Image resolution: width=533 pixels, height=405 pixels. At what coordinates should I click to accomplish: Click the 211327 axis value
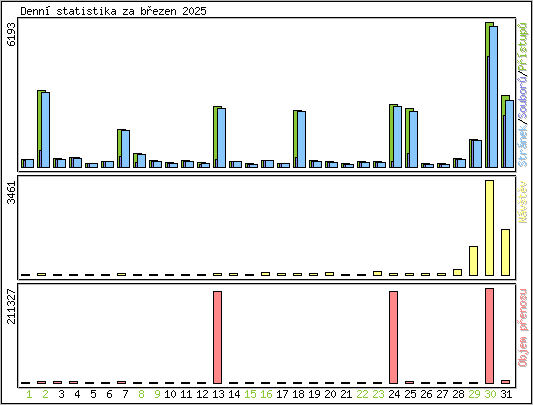(12, 307)
